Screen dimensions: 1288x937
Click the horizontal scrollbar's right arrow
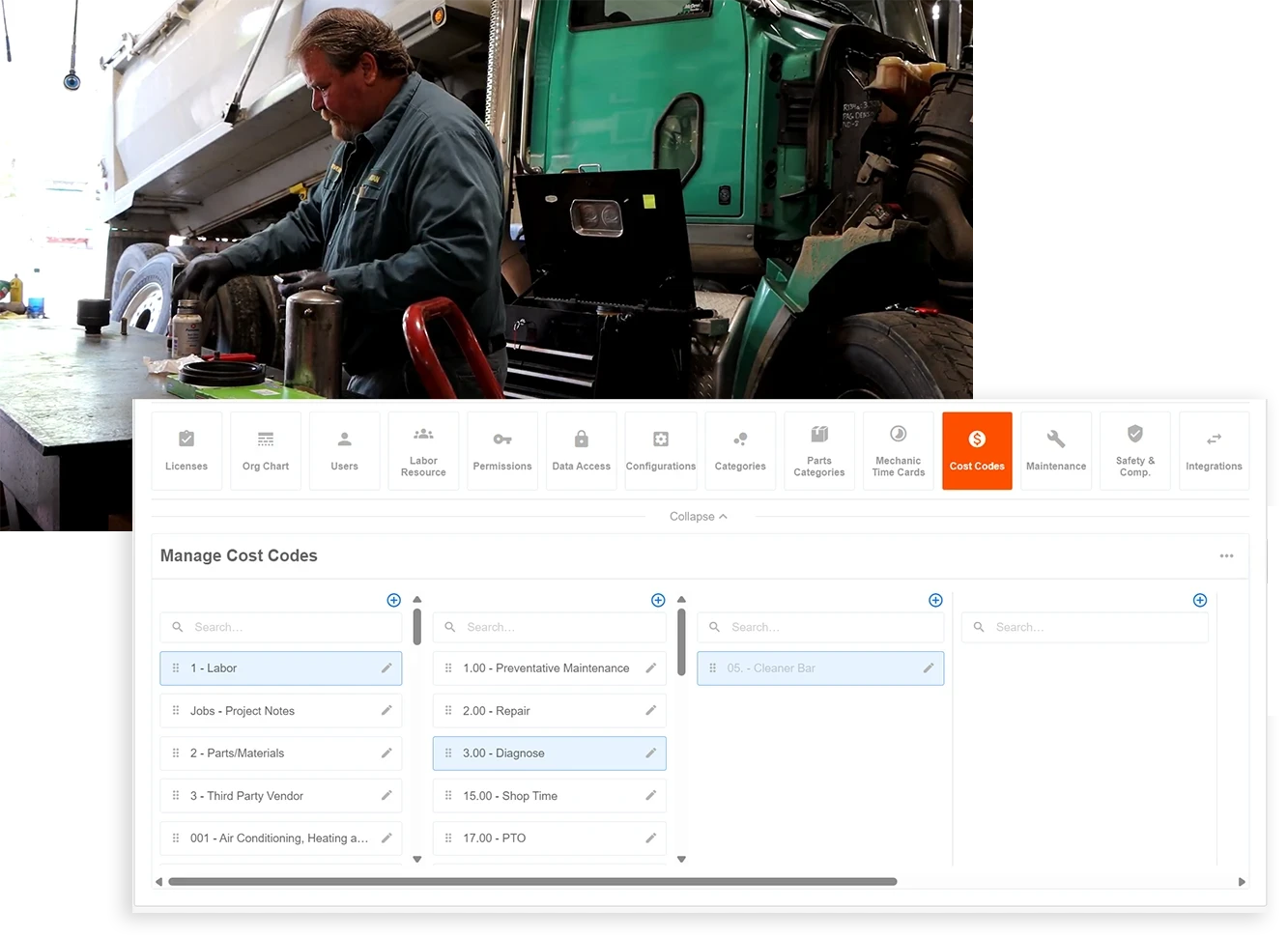pyautogui.click(x=1242, y=881)
